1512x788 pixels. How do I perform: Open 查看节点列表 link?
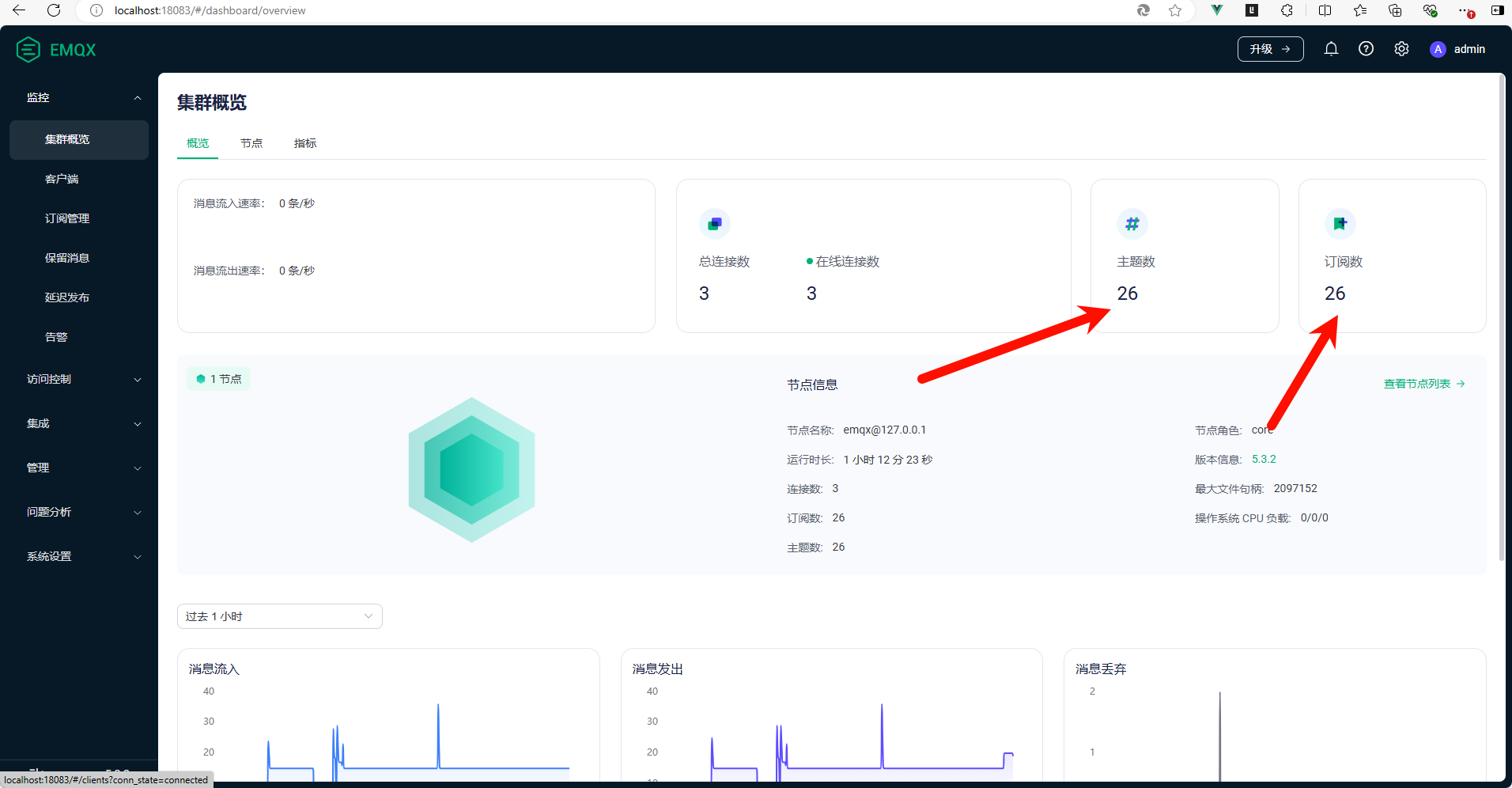(1424, 384)
